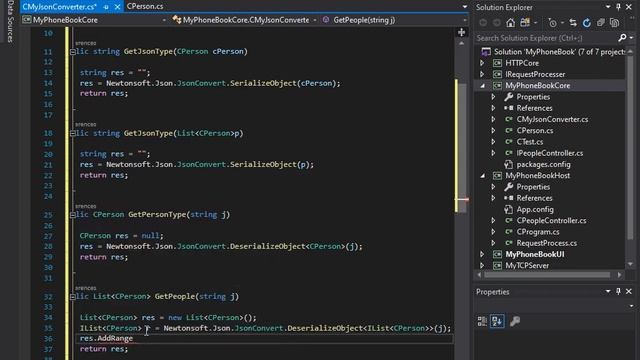Click the search magnifier icon in Solution Explorer
Screen dimensions: 640x360
click(x=622, y=38)
